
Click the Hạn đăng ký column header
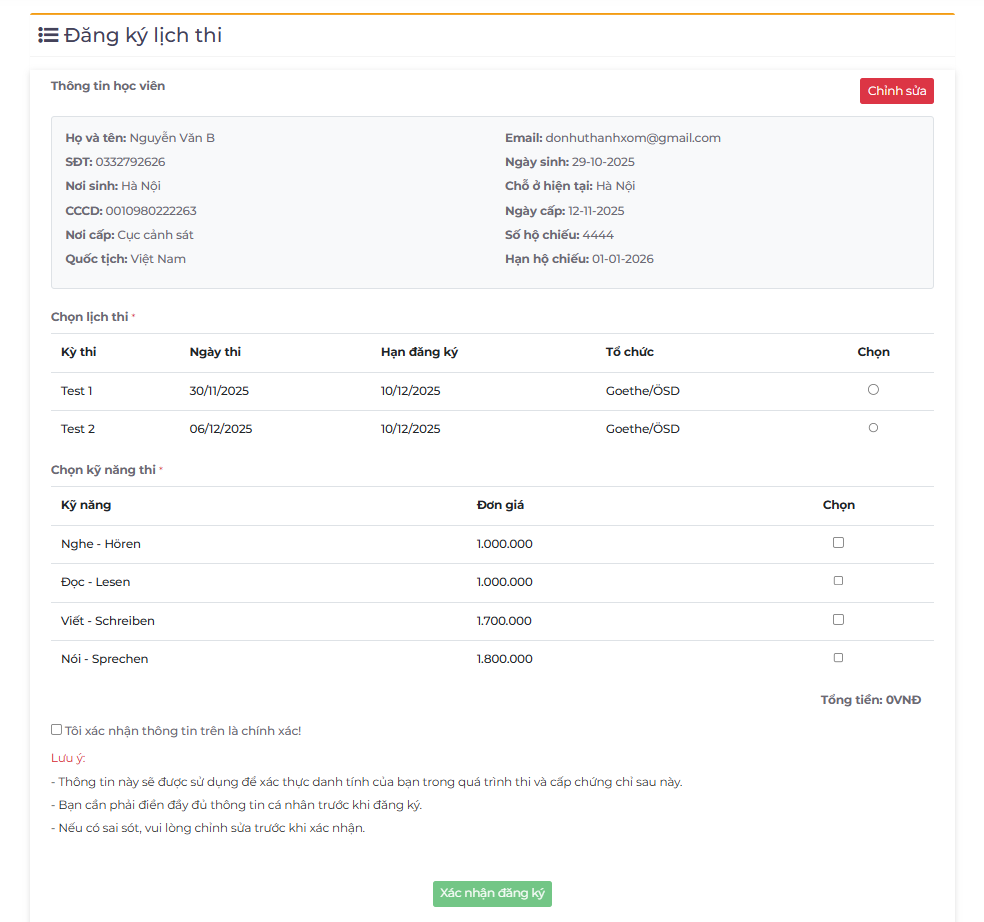(419, 352)
